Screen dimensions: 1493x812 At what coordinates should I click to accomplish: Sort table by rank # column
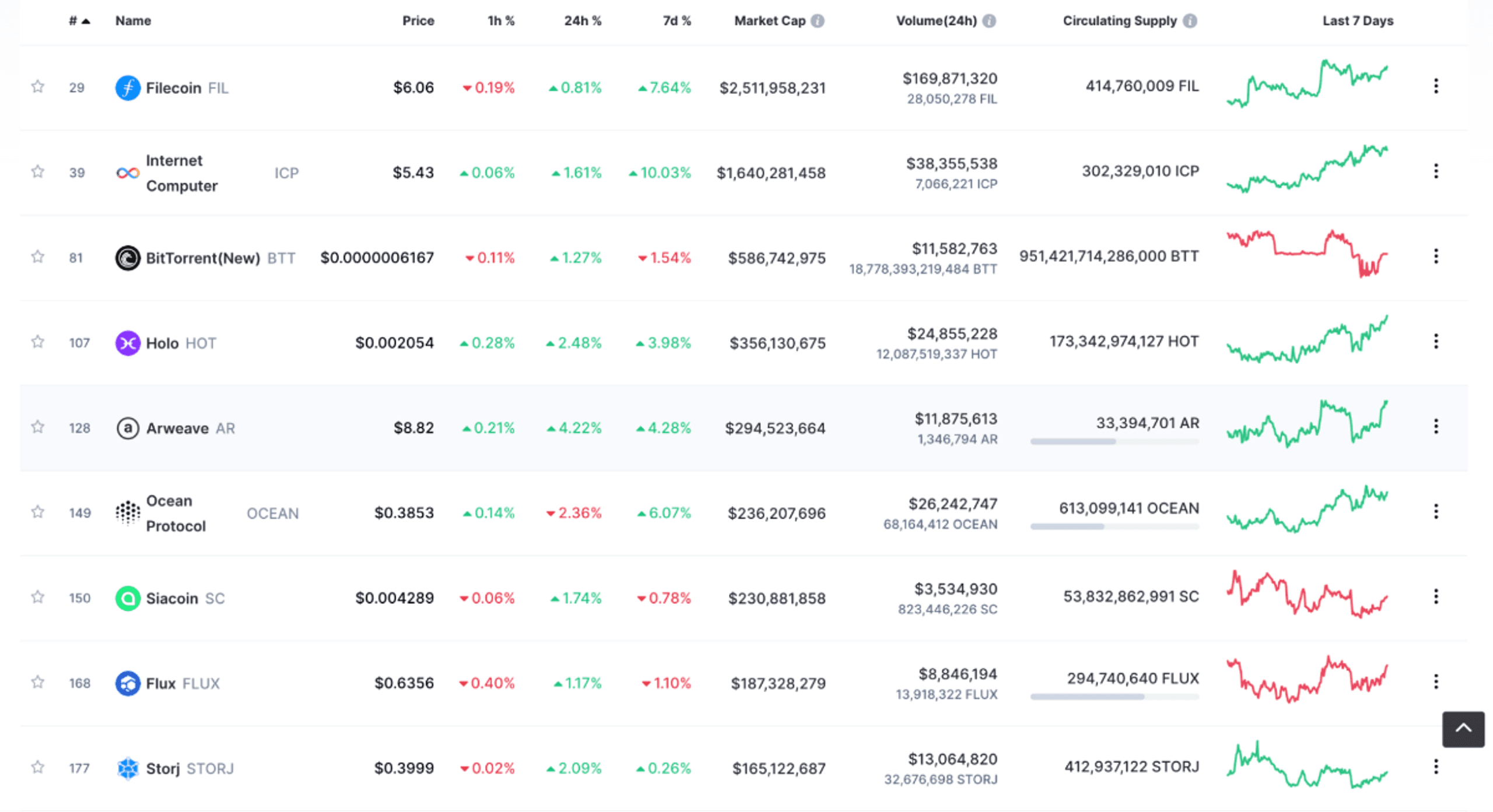pyautogui.click(x=79, y=21)
